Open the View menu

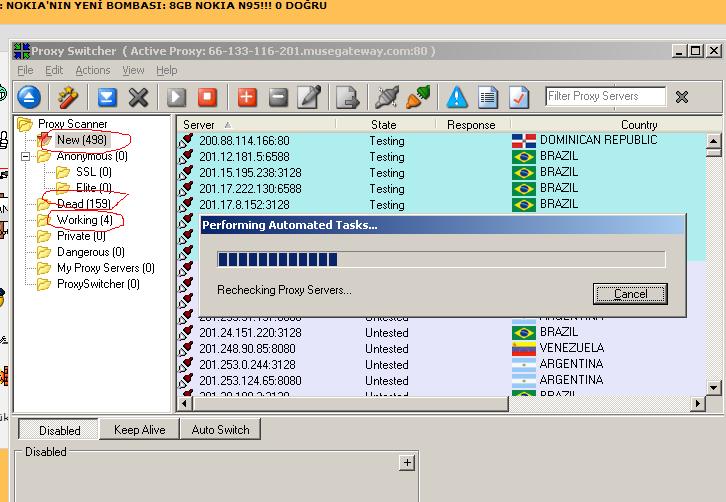(x=133, y=70)
